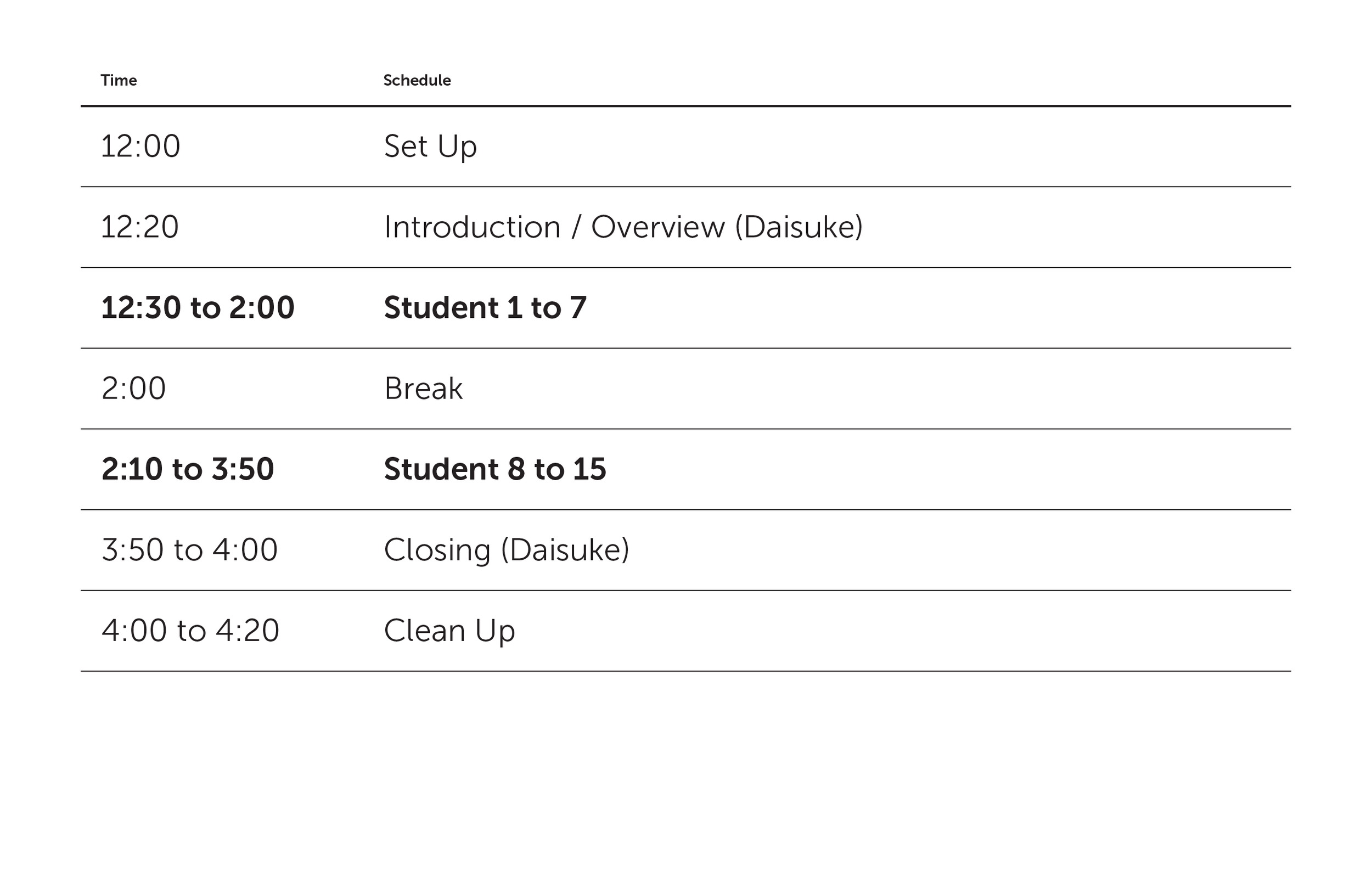Select the 4:00 to 4:20 time slot
This screenshot has height=888, width=1372.
point(190,630)
